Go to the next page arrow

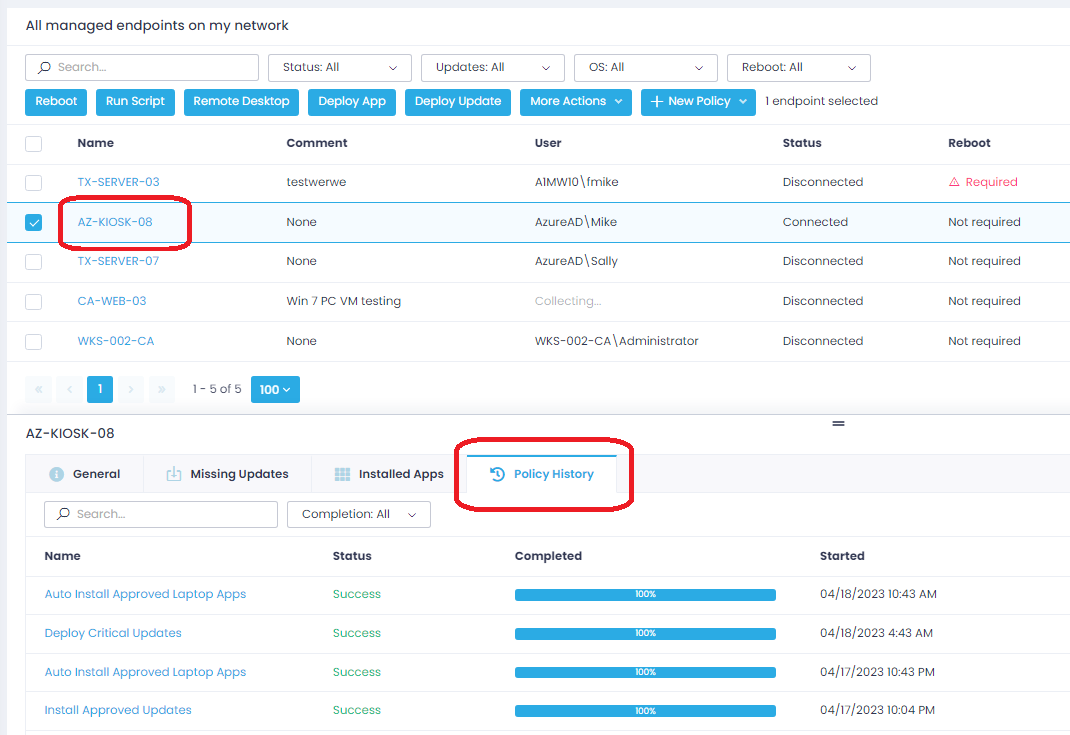(132, 390)
